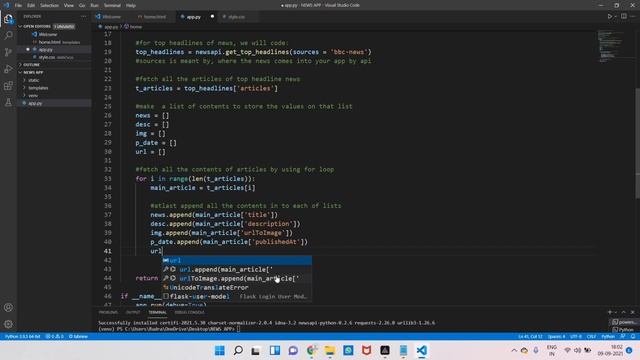Open the Windows Start button
The height and width of the screenshot is (360, 640).
tap(220, 350)
